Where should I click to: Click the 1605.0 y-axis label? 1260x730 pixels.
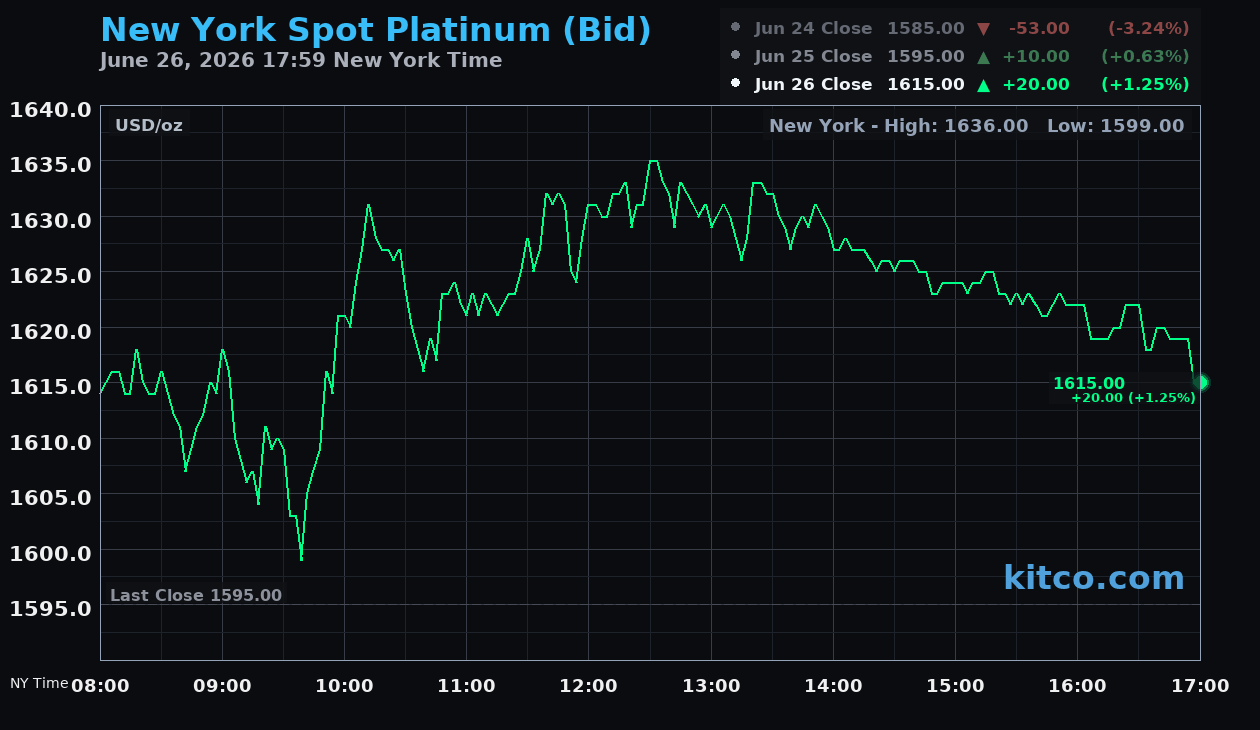tap(50, 497)
